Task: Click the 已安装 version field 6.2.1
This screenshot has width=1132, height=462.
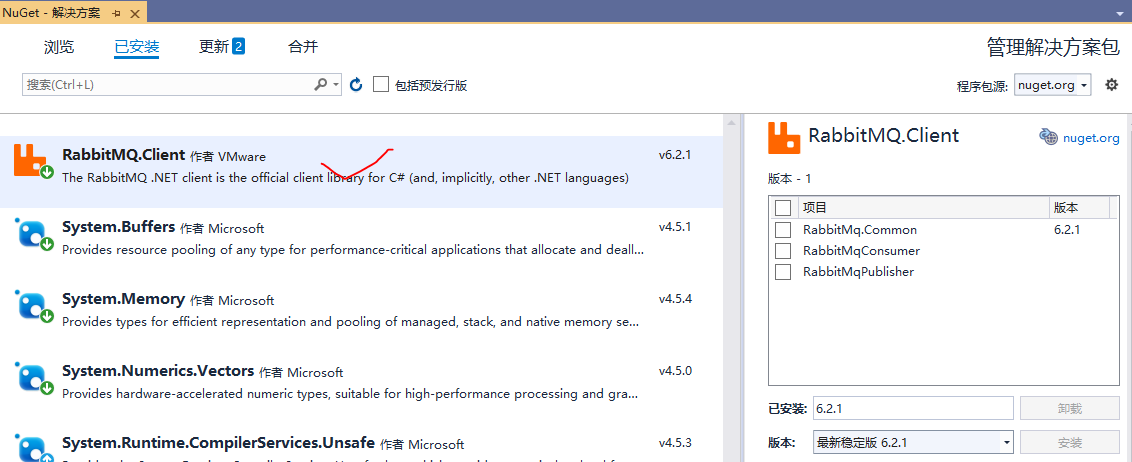Action: tap(913, 408)
